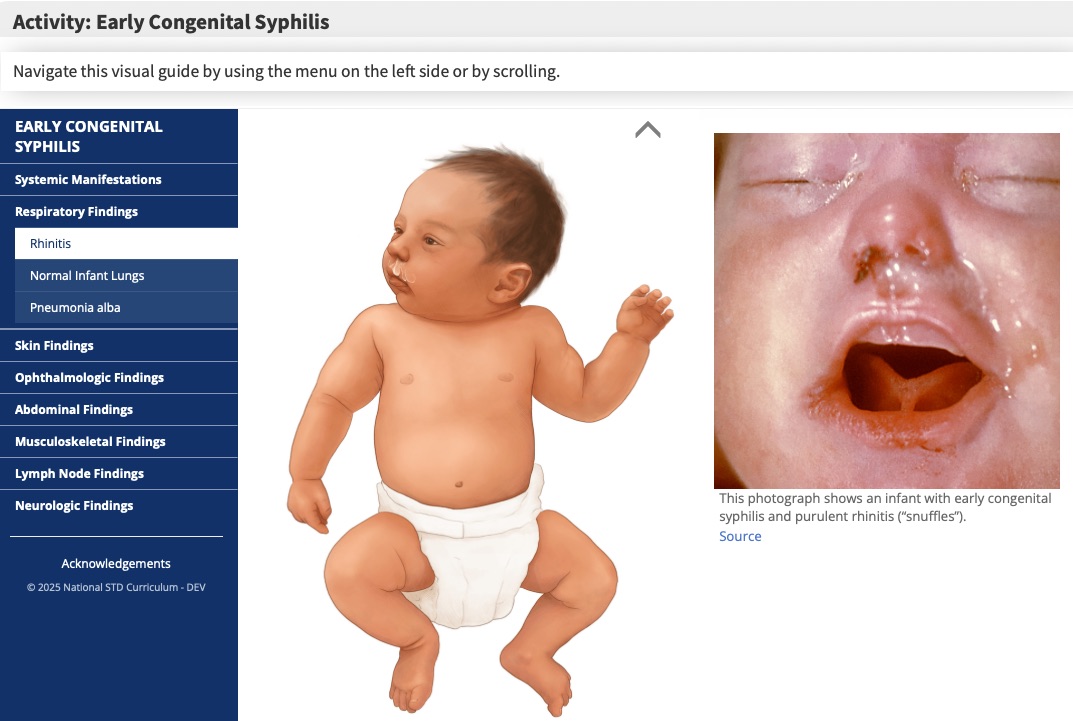Click the infant illustration's nose discharge

[403, 272]
